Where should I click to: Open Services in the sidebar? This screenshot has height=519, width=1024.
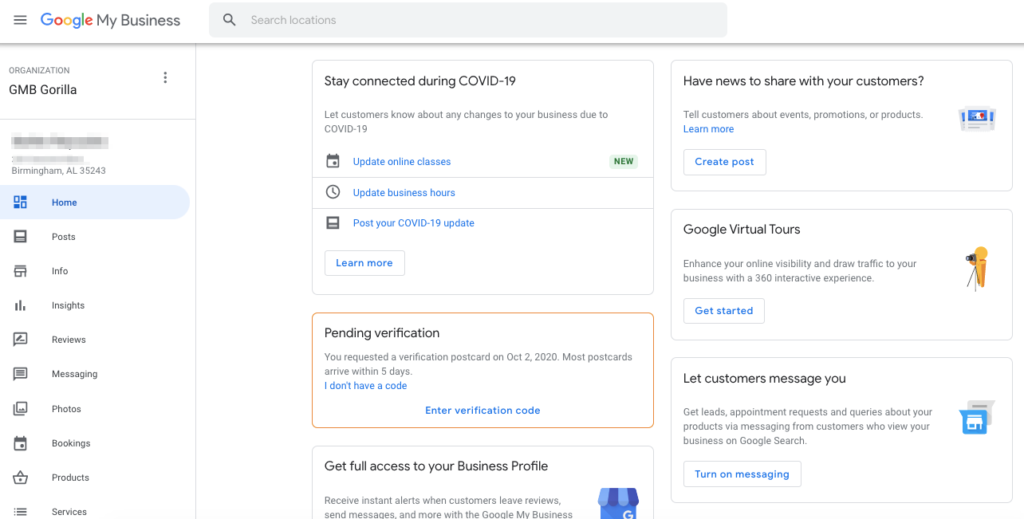click(69, 511)
